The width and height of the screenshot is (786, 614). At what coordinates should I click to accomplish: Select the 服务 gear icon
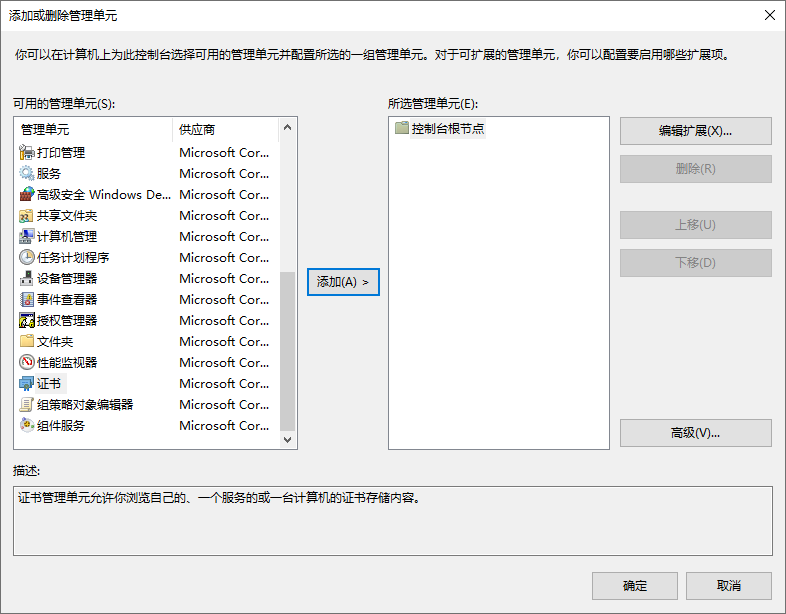tap(27, 174)
